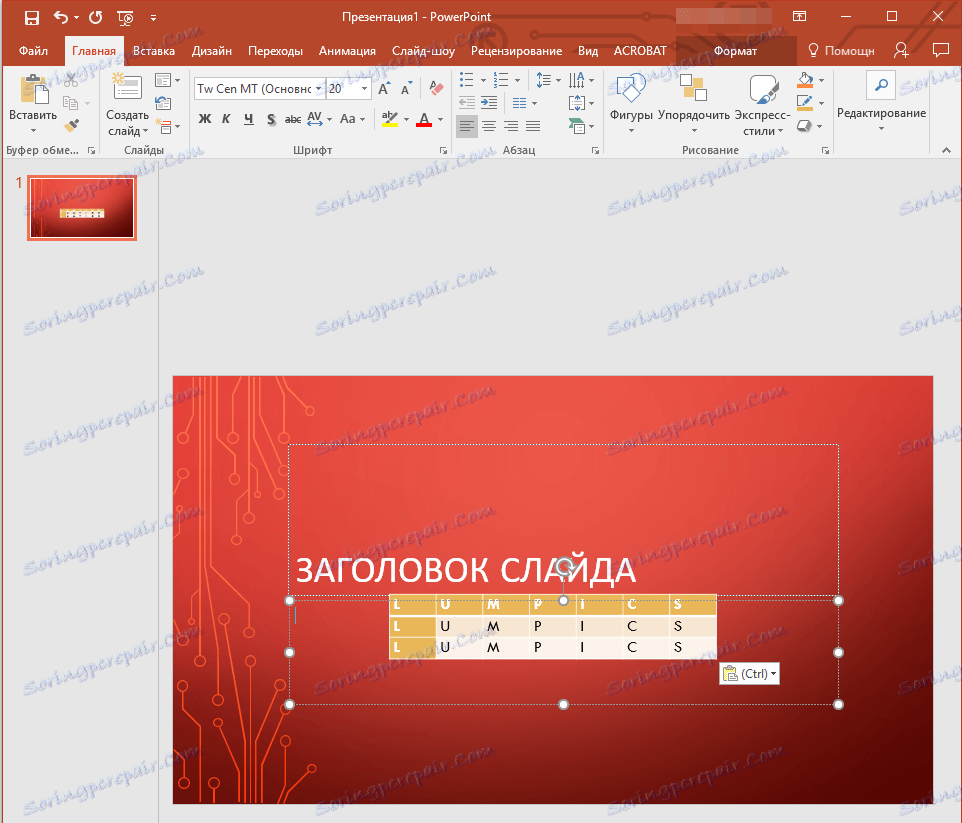Screen dimensions: 962x823
Task: Select the Format Painter brush
Action: (71, 125)
